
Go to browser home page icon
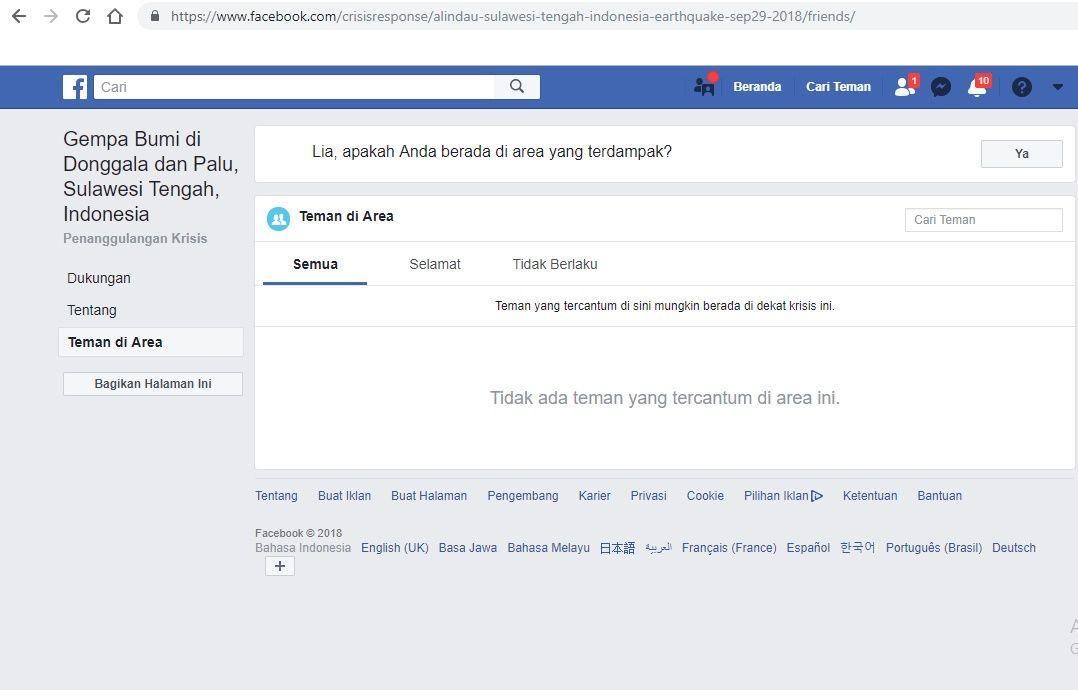click(115, 16)
